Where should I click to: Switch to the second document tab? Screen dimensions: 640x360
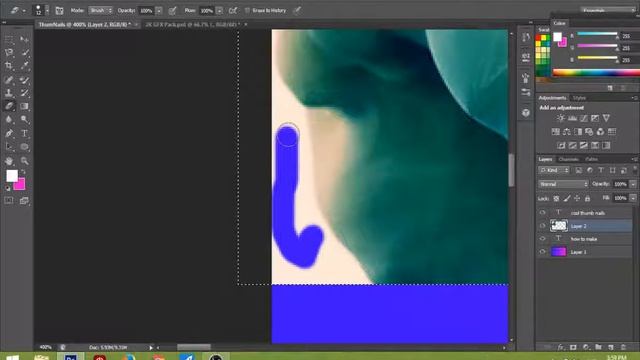point(193,24)
